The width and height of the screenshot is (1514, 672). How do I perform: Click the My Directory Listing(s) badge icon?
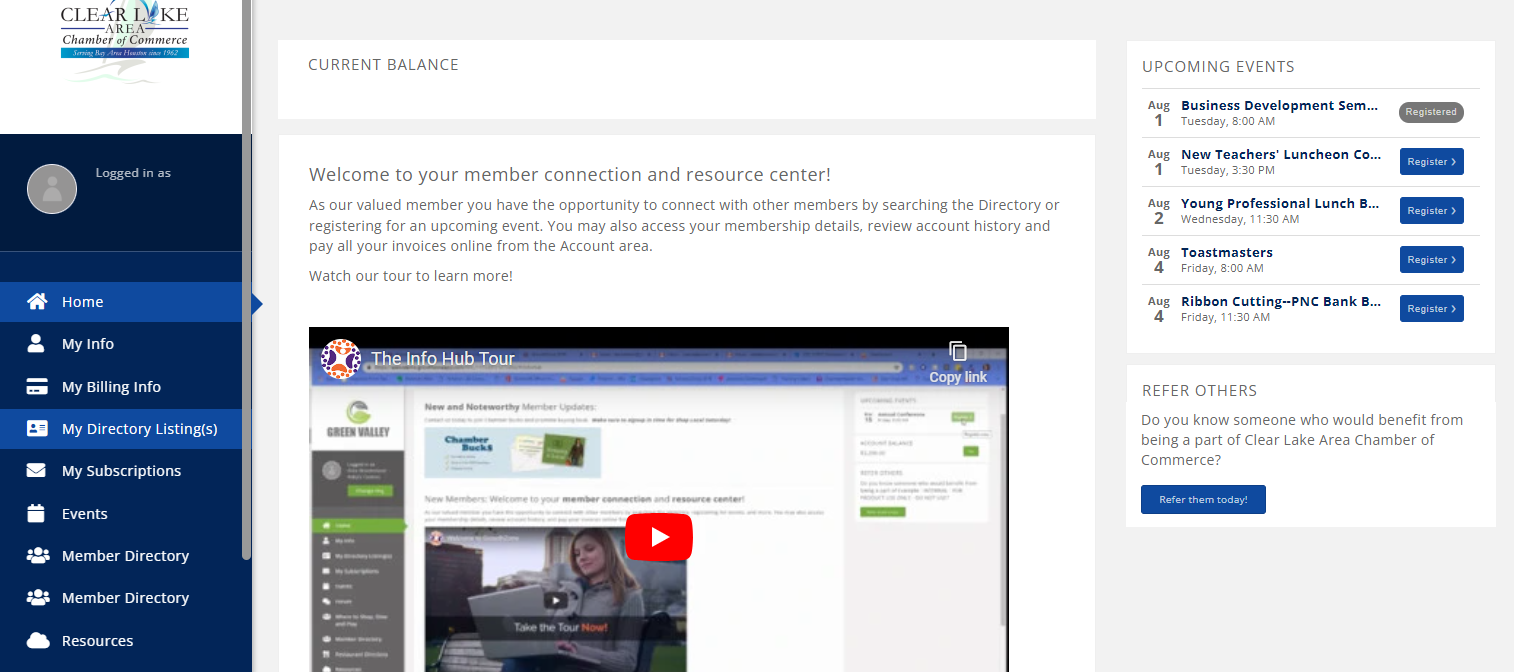click(x=39, y=428)
